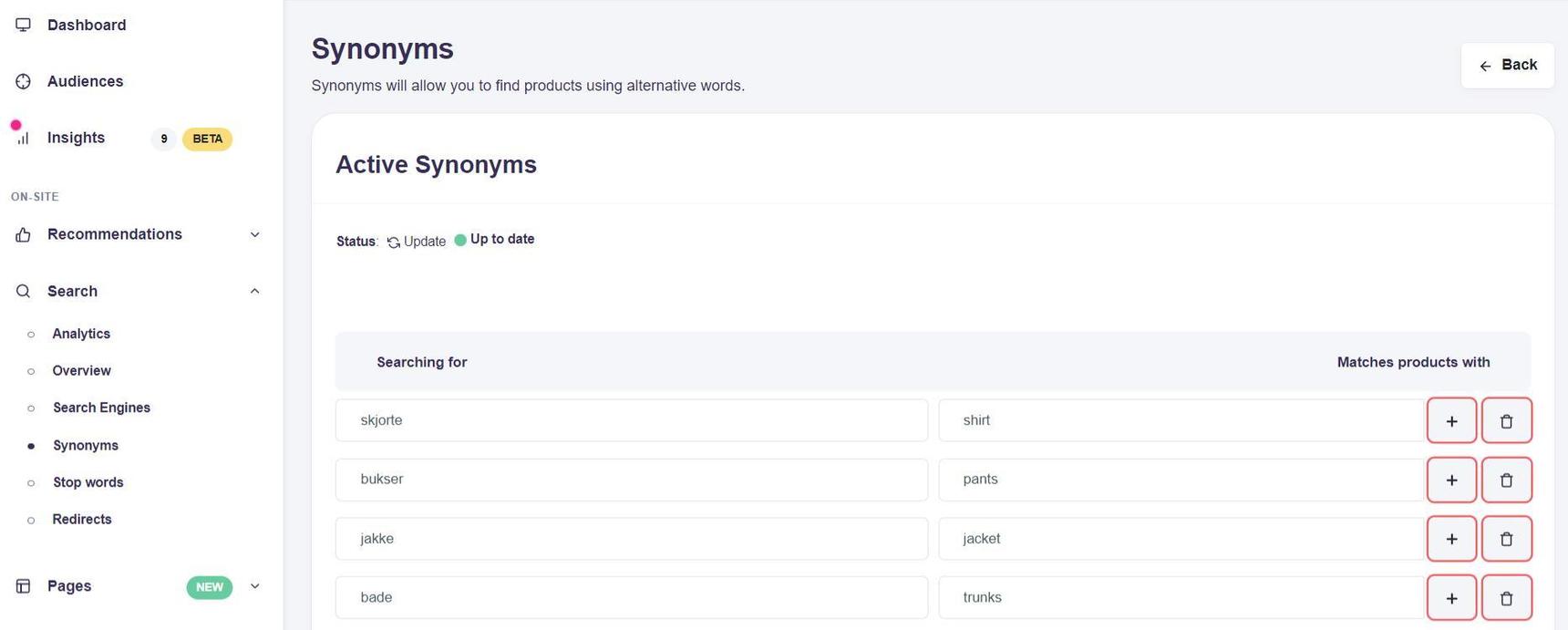This screenshot has height=630, width=1568.
Task: Click the 'skjorte' search term field
Action: [631, 420]
